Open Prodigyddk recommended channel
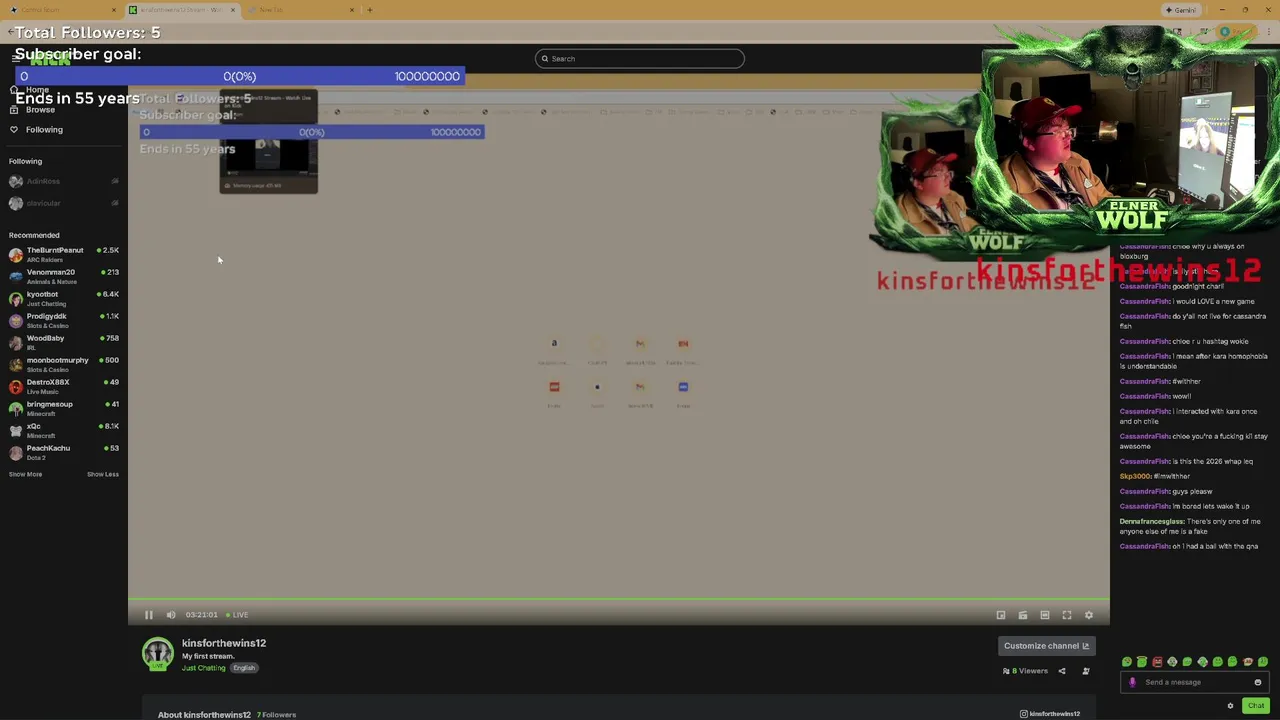 tap(64, 320)
